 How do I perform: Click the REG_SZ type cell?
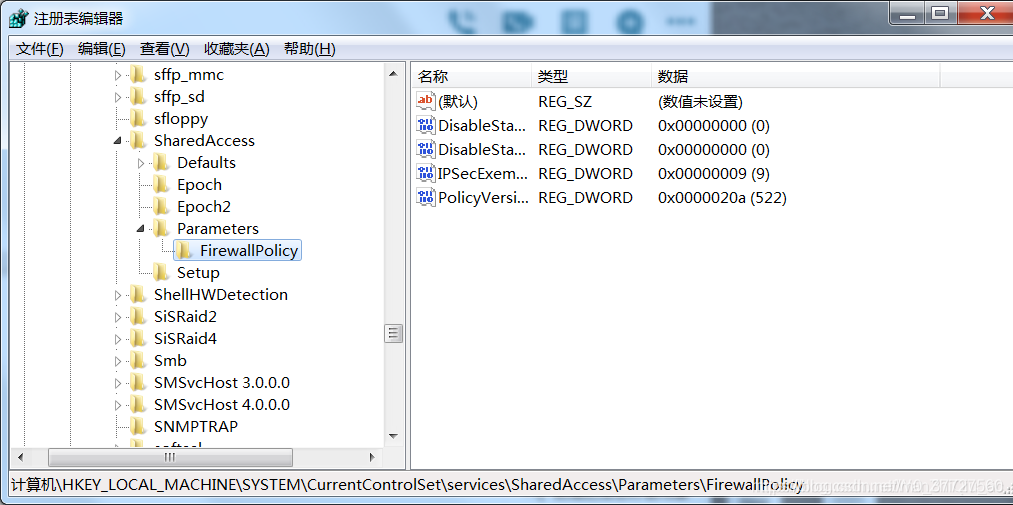[565, 101]
